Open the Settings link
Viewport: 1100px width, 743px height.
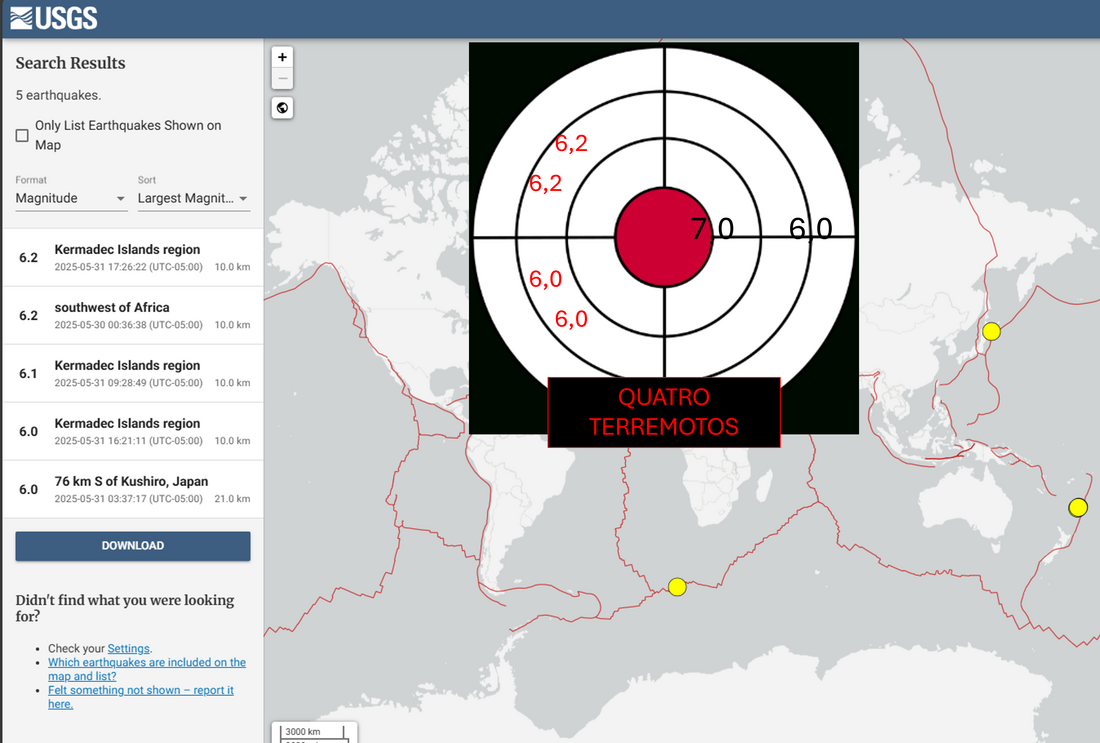128,648
